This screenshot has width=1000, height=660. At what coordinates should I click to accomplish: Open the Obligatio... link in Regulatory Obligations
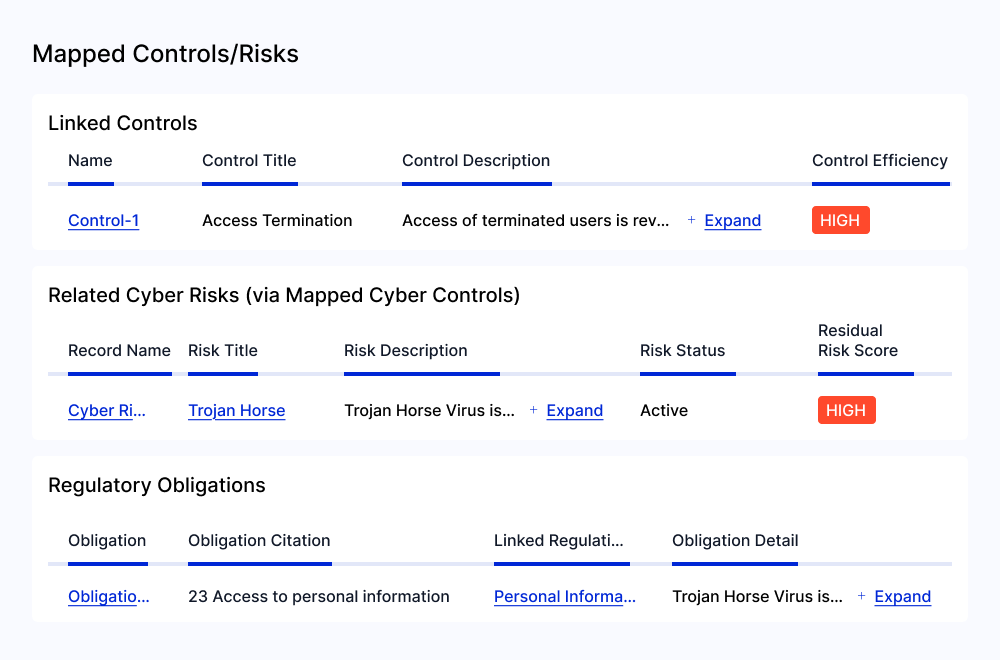click(x=109, y=597)
